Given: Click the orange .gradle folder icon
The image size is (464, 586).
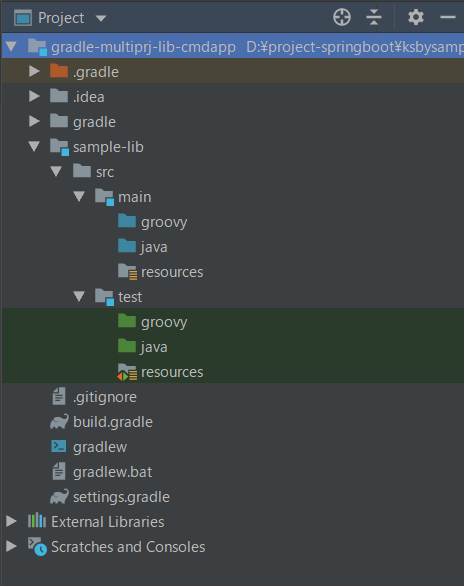Looking at the screenshot, I should [59, 70].
